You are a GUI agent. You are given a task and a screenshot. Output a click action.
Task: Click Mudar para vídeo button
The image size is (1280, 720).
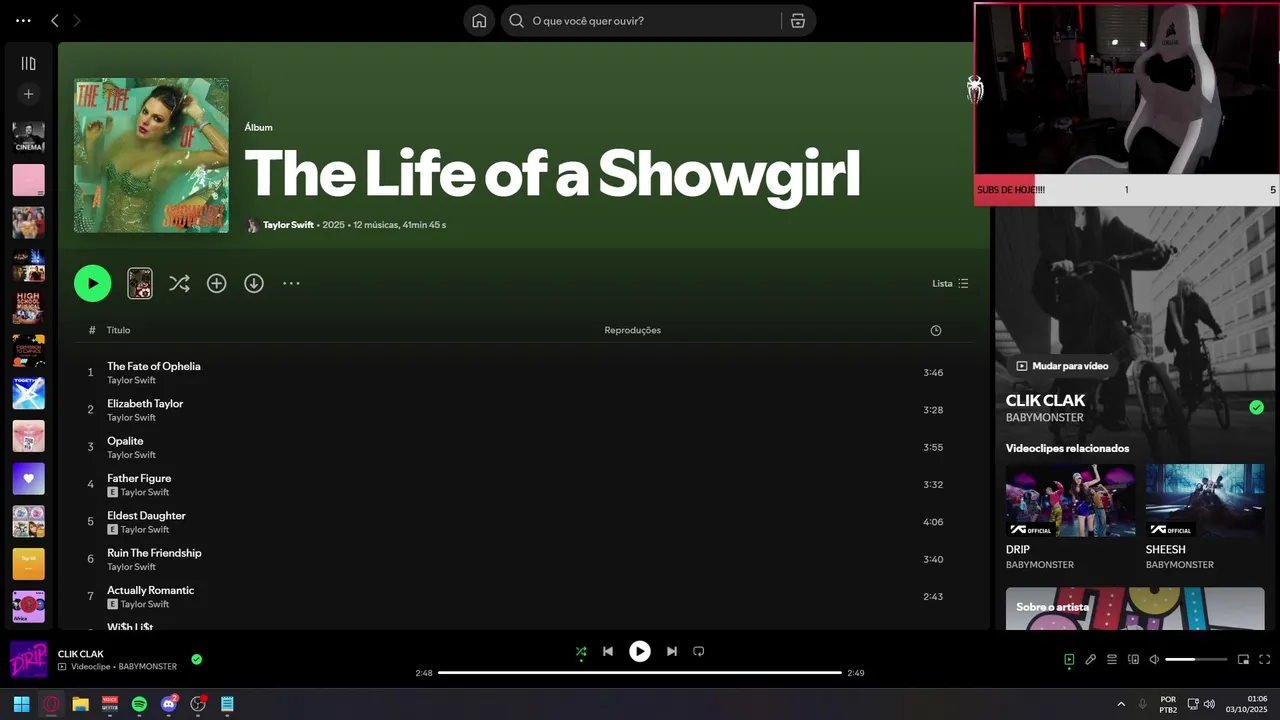(1062, 366)
